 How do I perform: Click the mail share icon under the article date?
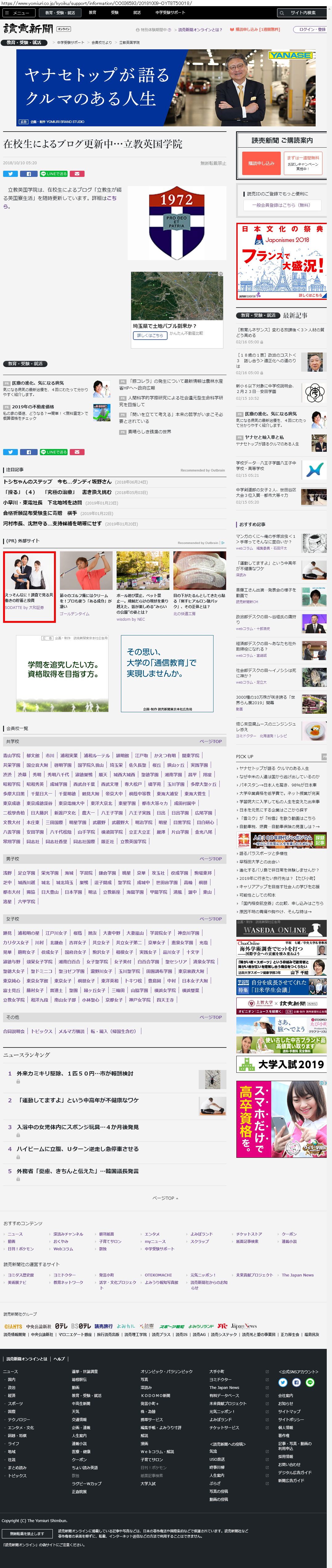pyautogui.click(x=77, y=174)
